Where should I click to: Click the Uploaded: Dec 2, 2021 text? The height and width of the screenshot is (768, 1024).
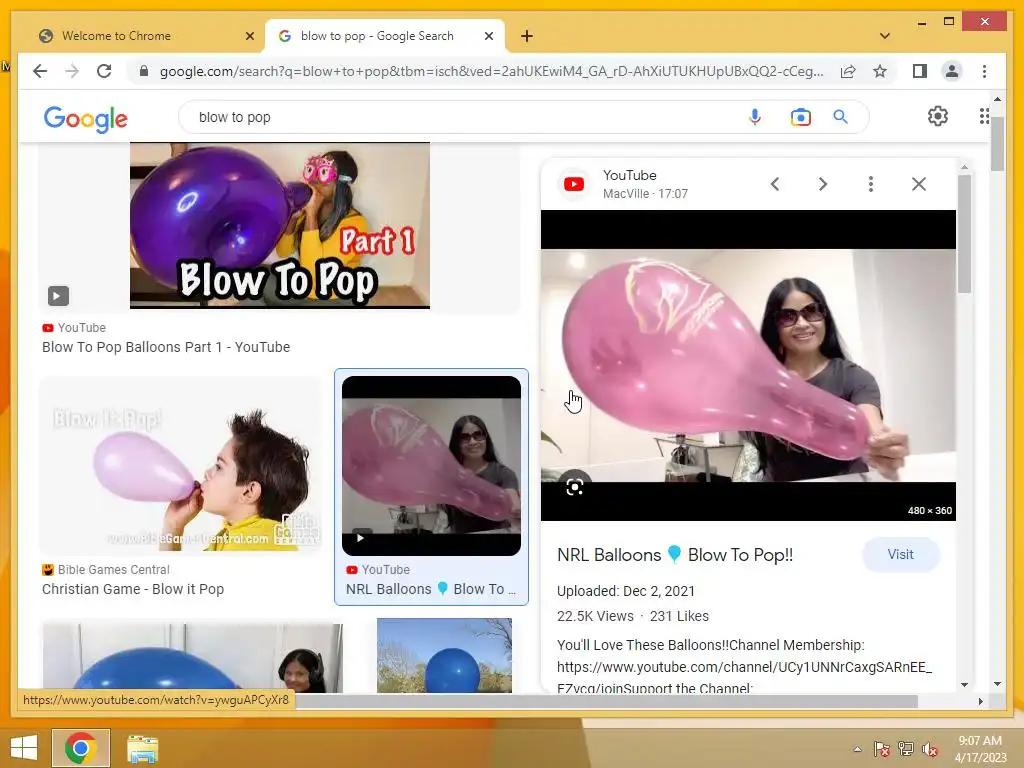point(626,592)
